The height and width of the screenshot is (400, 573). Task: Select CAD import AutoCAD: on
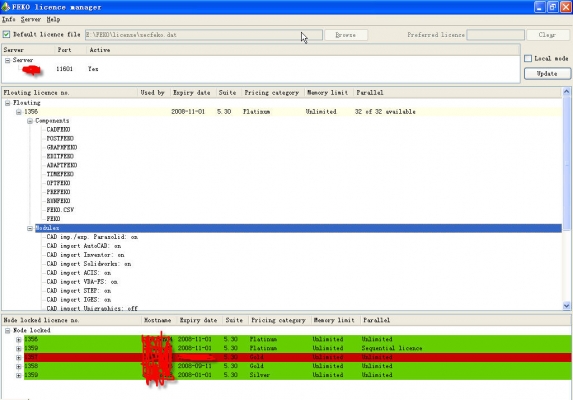pyautogui.click(x=84, y=246)
